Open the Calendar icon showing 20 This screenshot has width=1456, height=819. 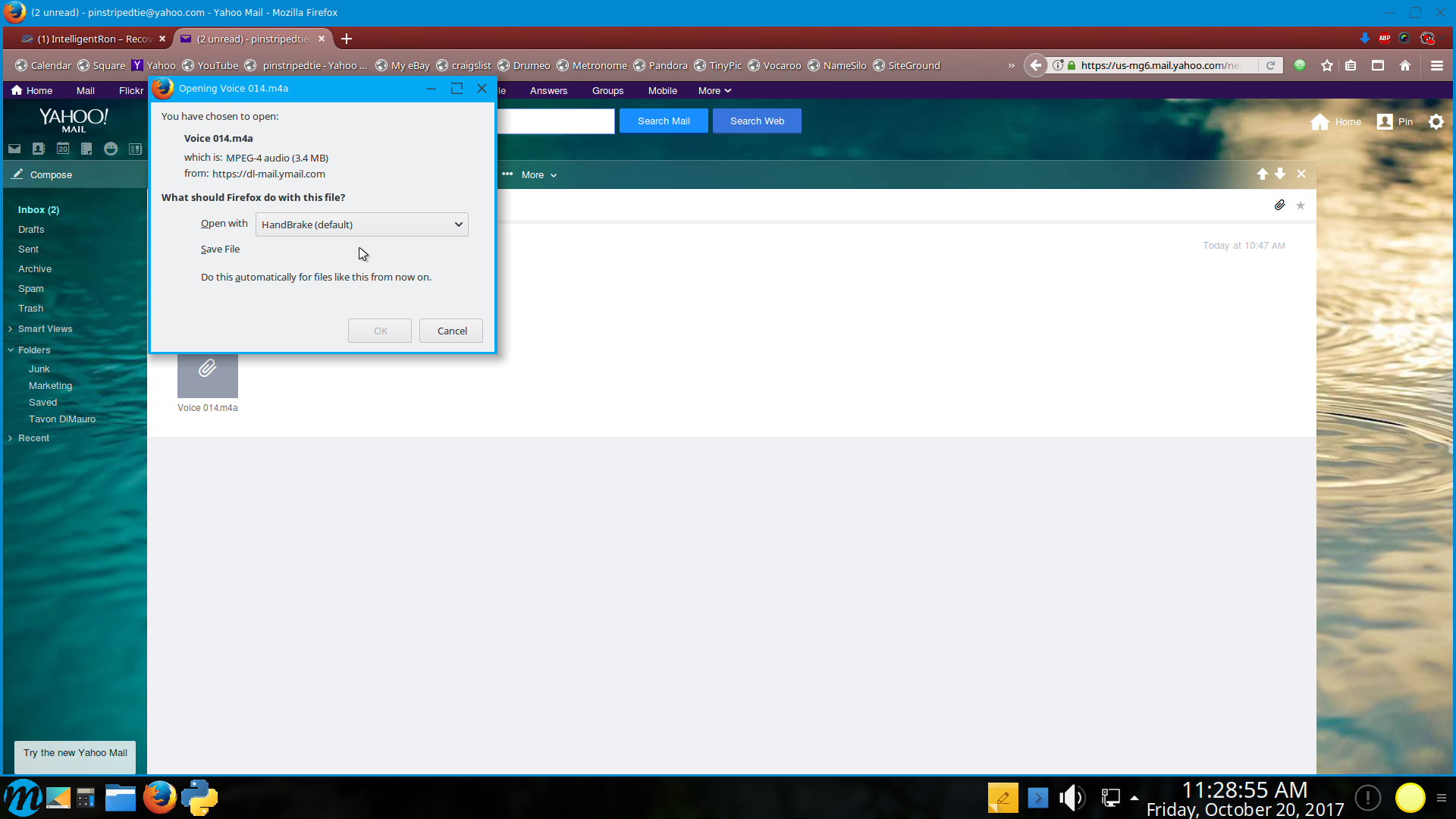point(63,149)
